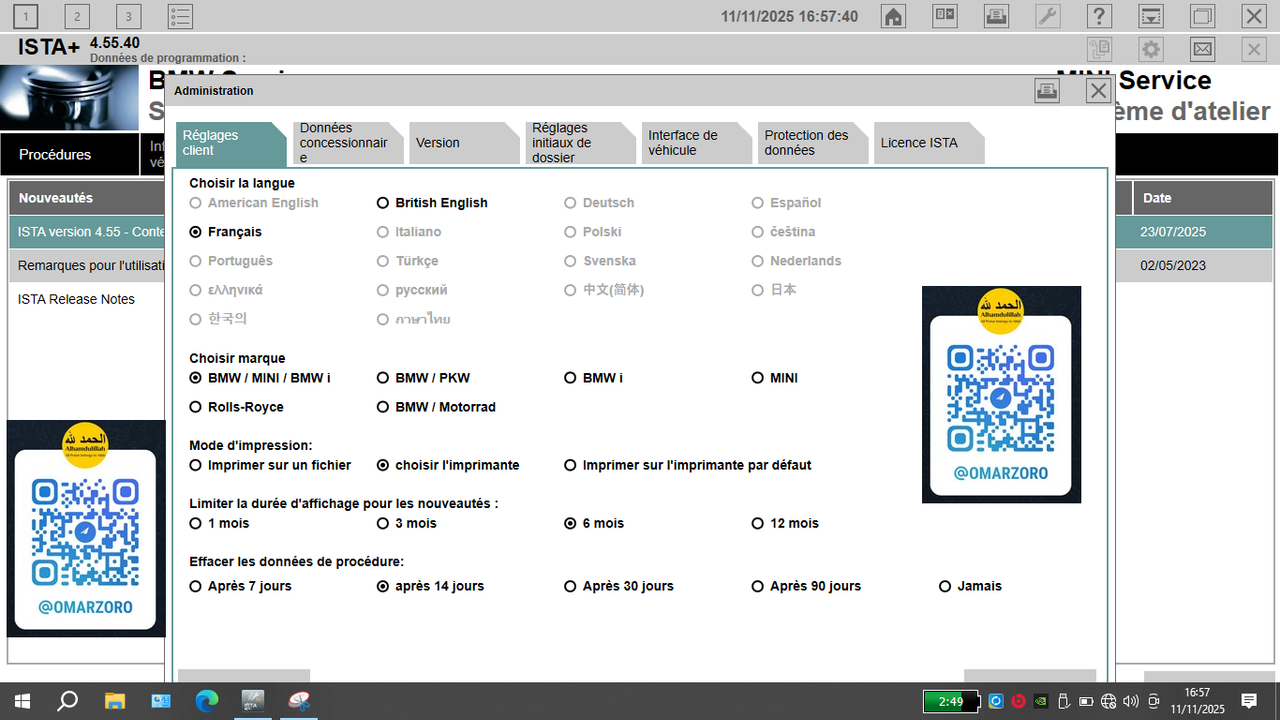Click the print icon in Administration dialog header

click(1047, 91)
